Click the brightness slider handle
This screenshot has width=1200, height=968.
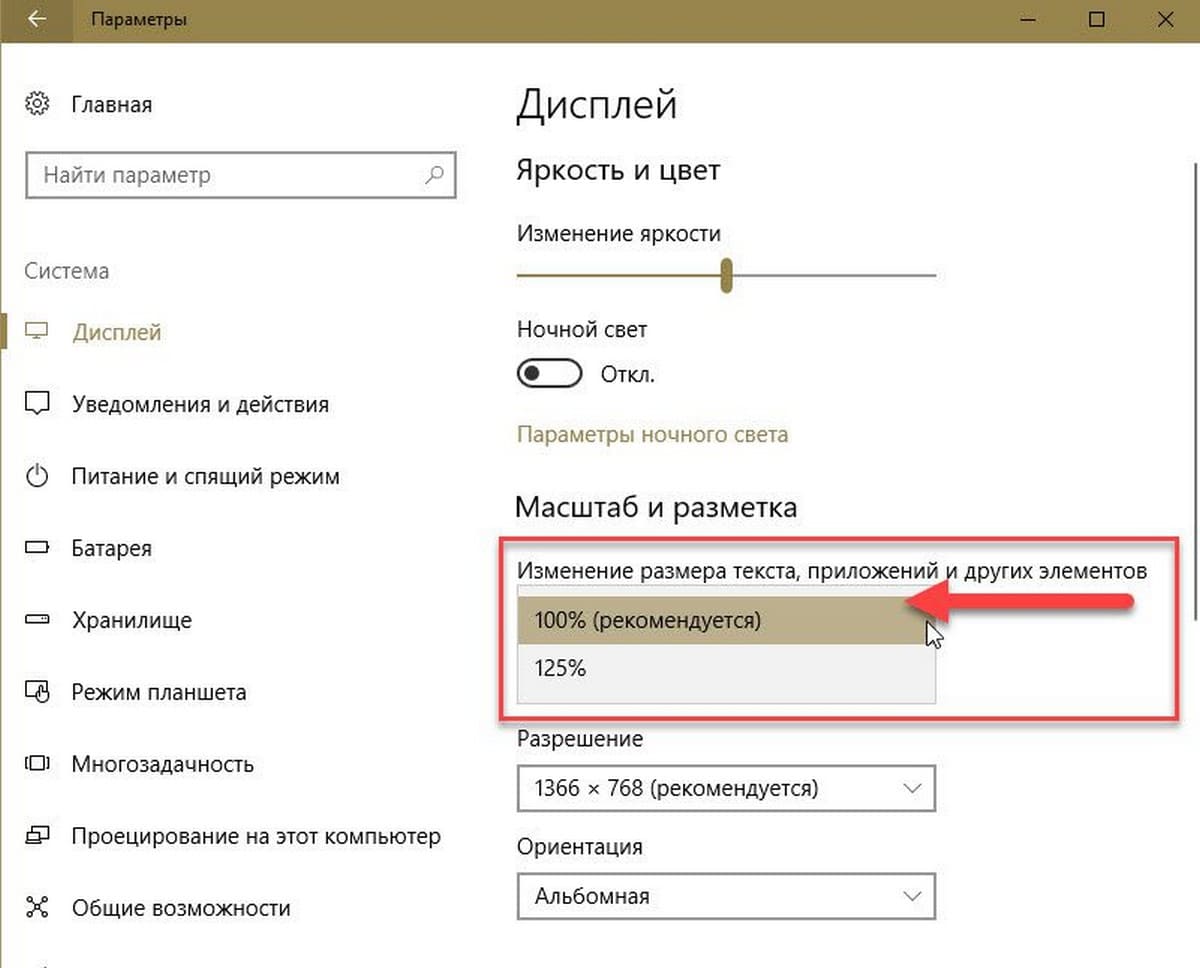pyautogui.click(x=727, y=275)
